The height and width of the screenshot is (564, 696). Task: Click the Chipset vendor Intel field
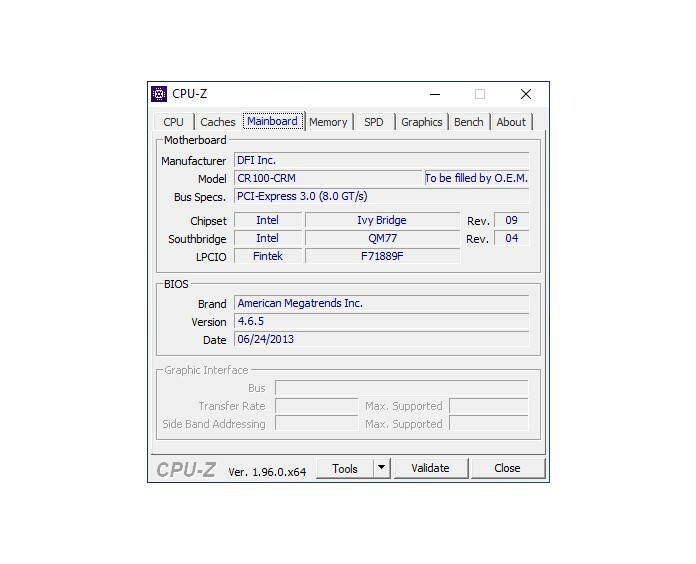[x=268, y=220]
